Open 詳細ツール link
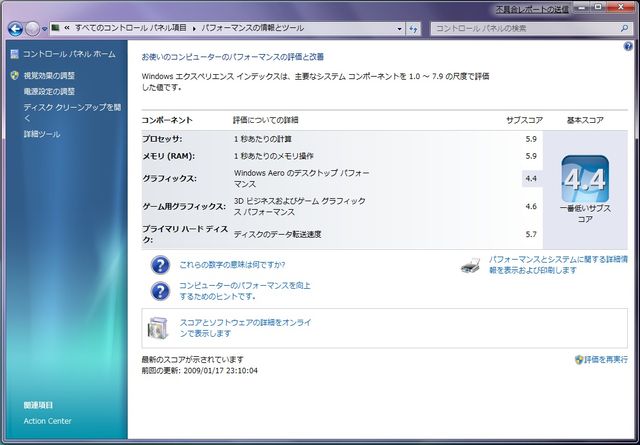The image size is (640, 445). 42,134
